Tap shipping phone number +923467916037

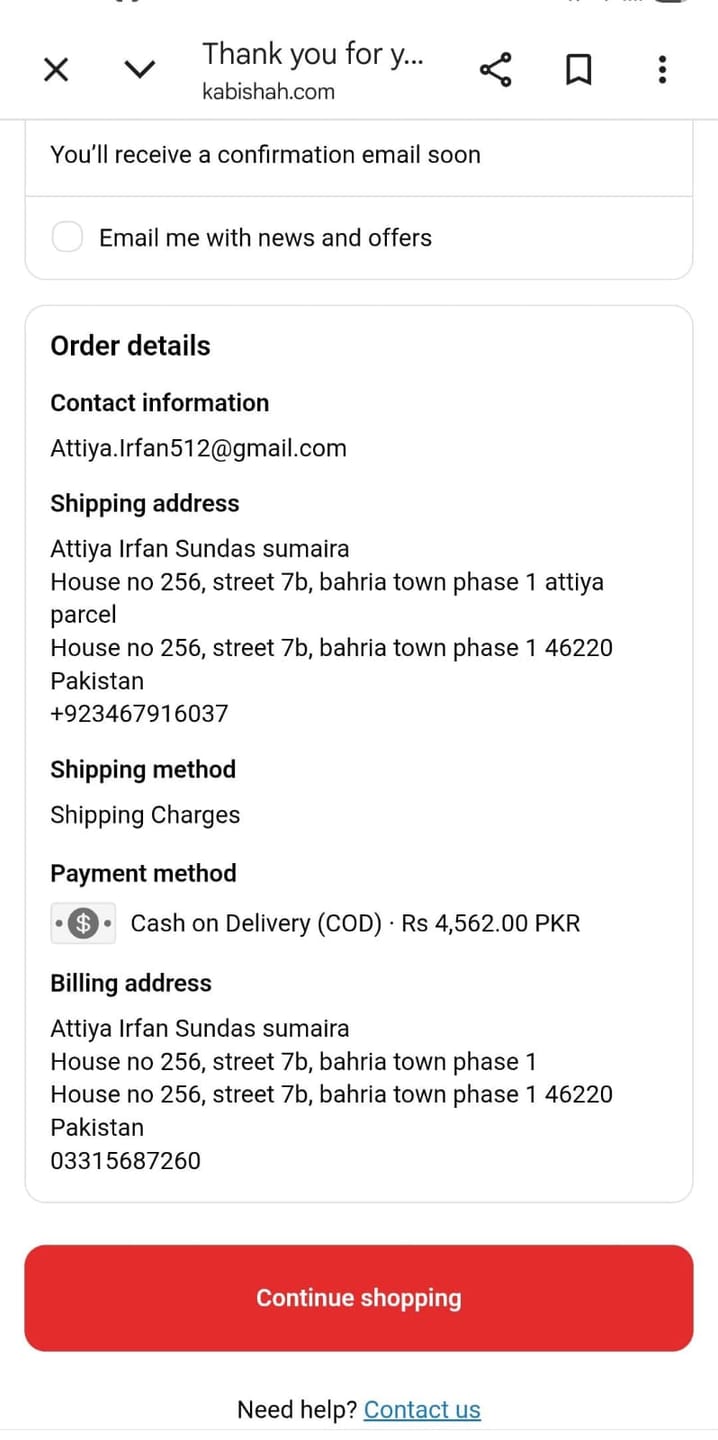click(x=140, y=714)
